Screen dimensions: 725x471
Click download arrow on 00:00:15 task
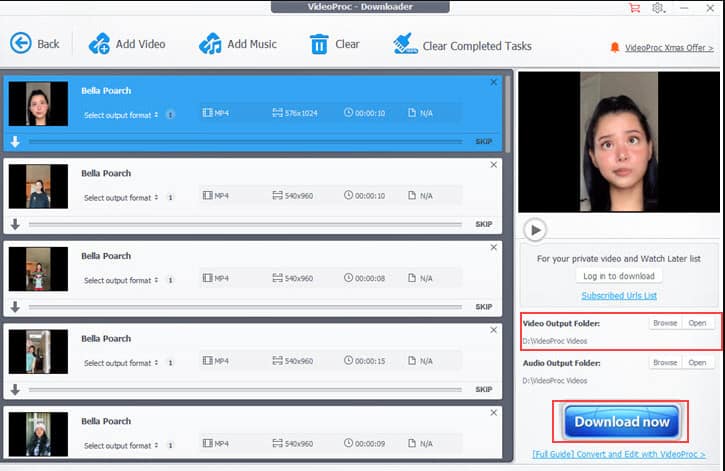coord(15,390)
